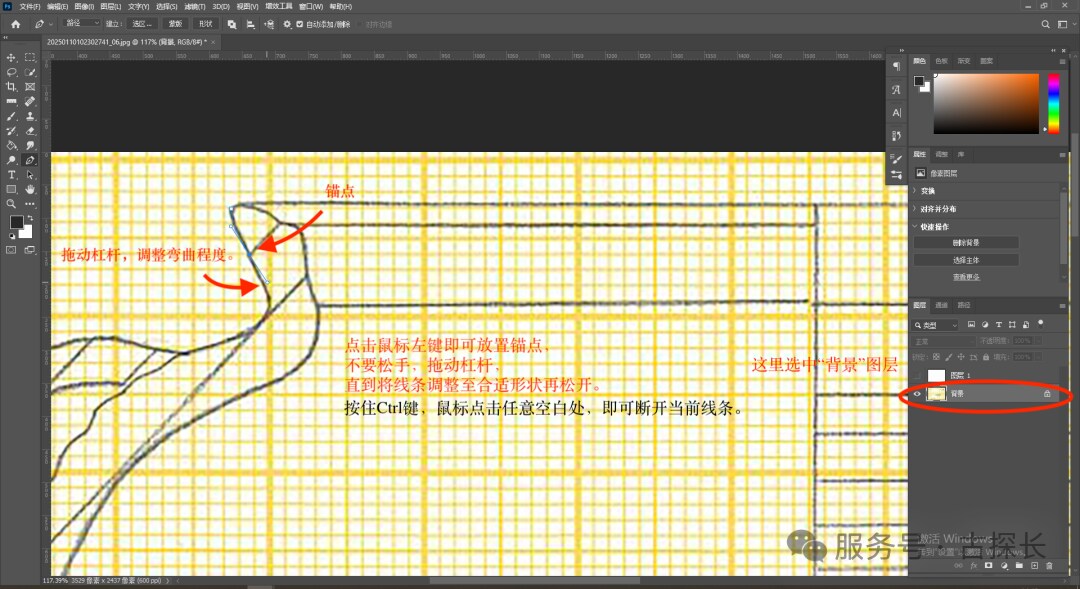Select the Dodge tool
Screen dimensions: 1080x589
[x=11, y=160]
